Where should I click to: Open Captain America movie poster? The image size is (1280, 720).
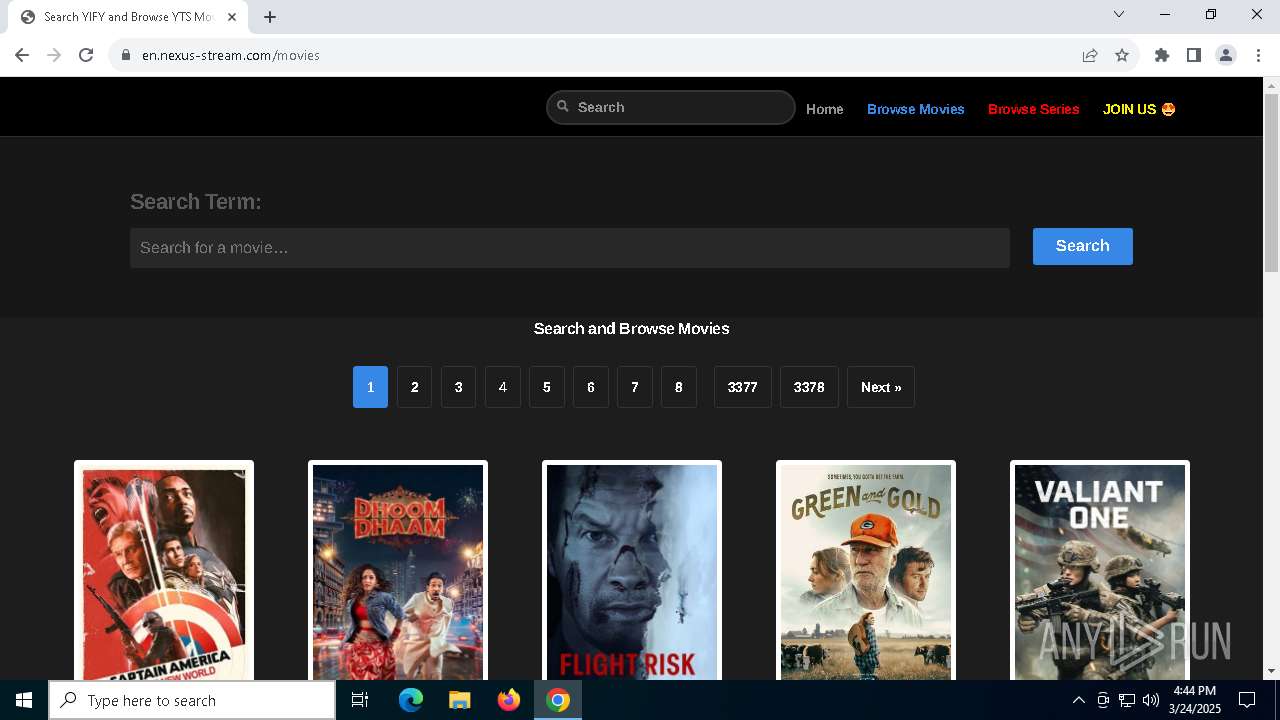(164, 570)
